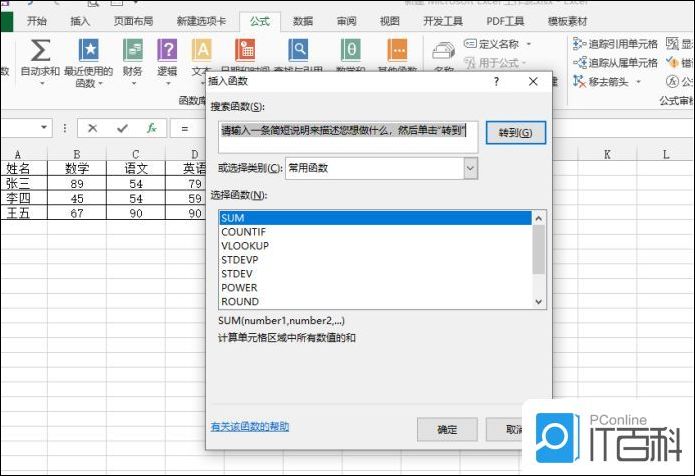Click the 确定 (OK) button
Viewport: 695px width, 476px height.
447,429
